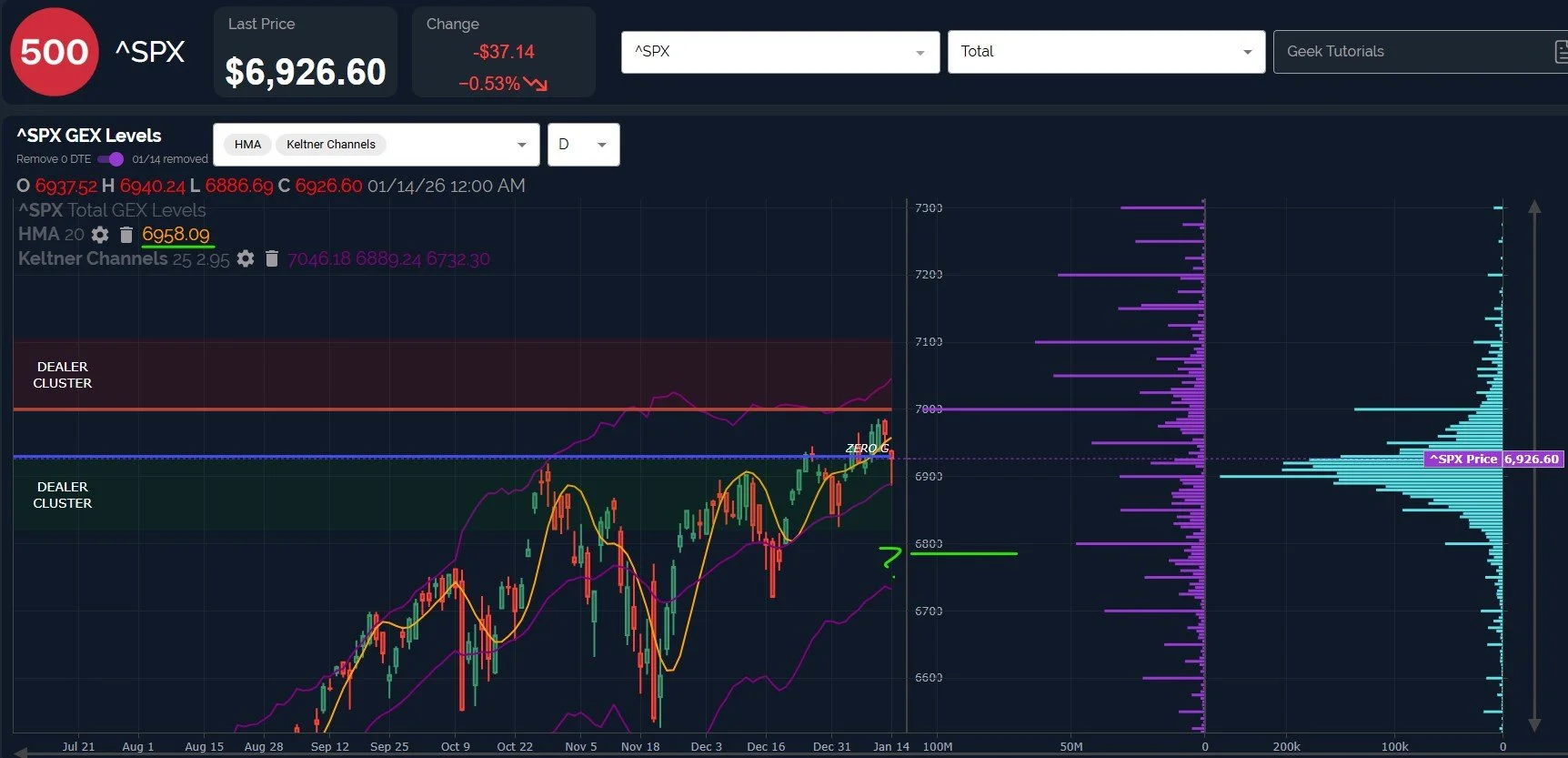Open the ^SPX ticker dropdown

[780, 52]
